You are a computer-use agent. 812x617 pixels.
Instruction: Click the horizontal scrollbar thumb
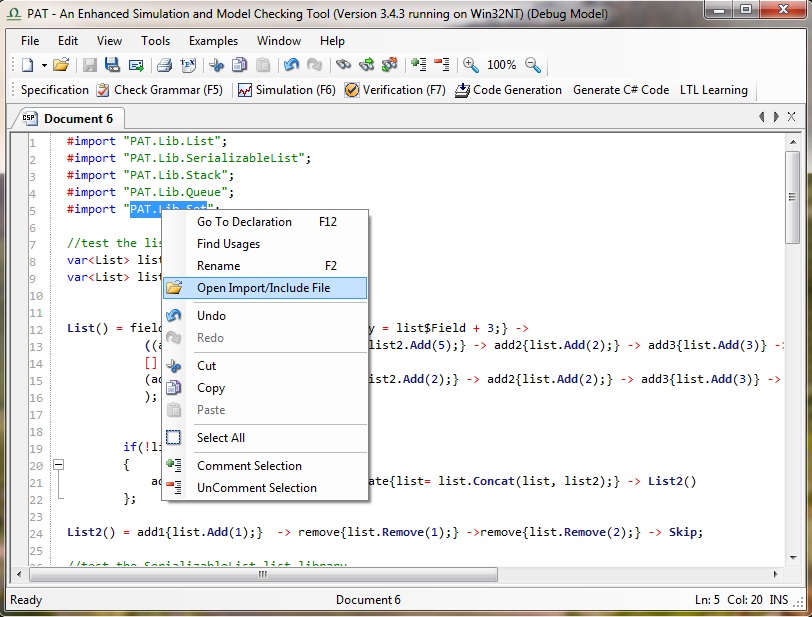(264, 575)
